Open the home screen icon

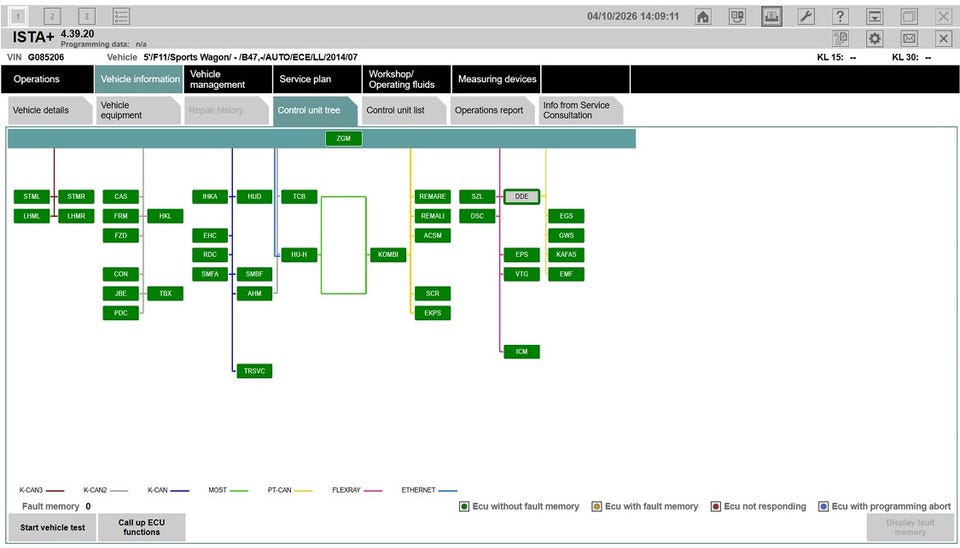point(703,17)
